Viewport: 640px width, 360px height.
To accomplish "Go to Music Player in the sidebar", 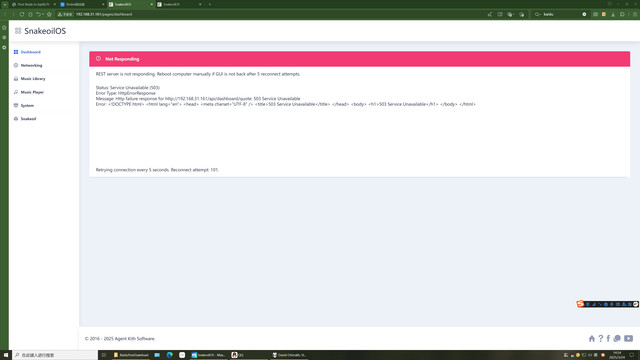I will 32,92.
